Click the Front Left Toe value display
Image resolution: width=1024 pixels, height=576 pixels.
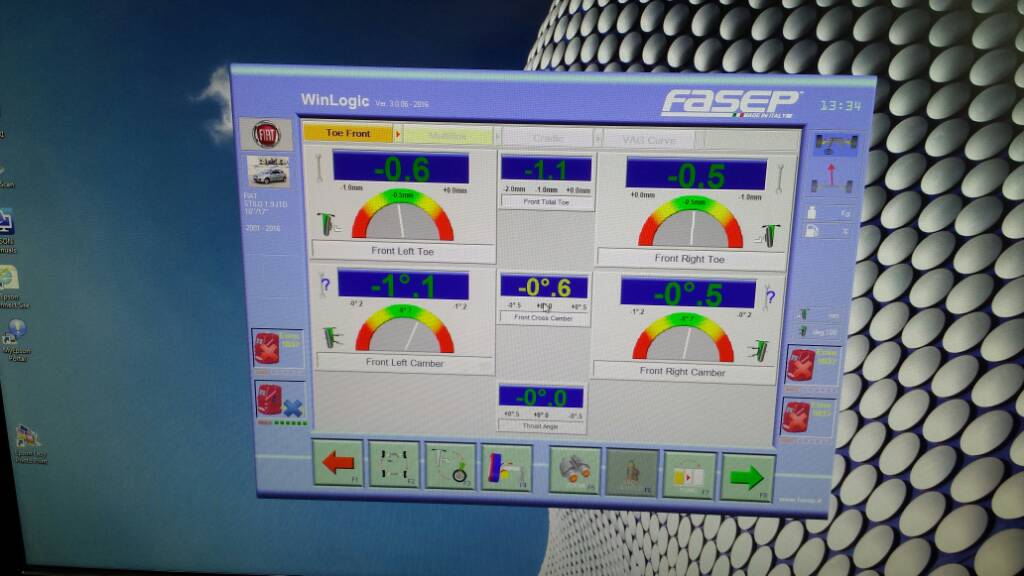401,168
